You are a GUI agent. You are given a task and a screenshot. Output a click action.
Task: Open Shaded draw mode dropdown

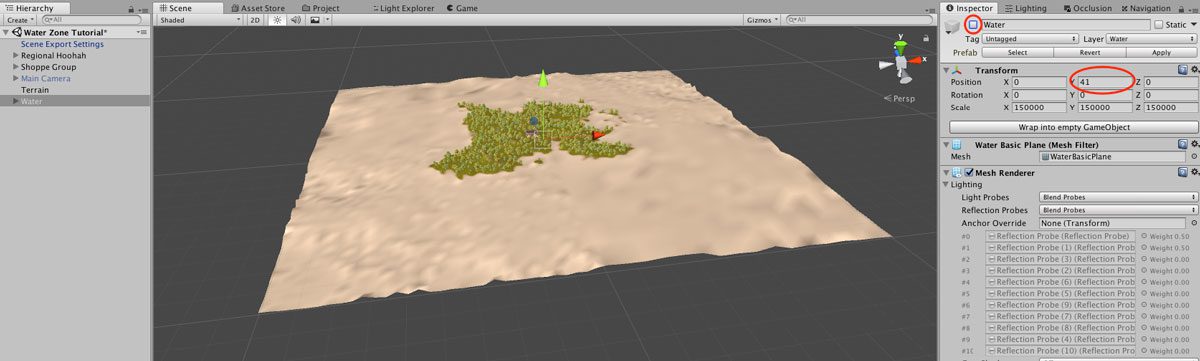(200, 19)
